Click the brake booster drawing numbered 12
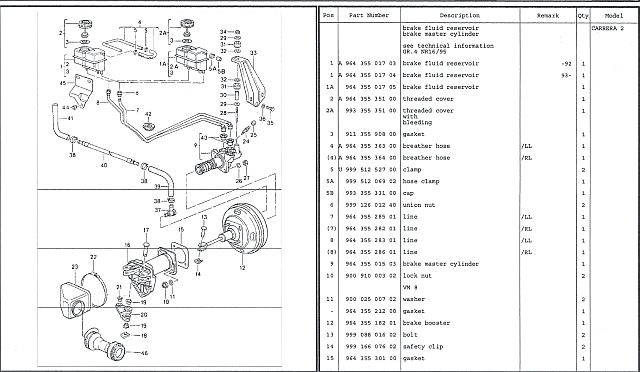Screen dimensions: 640x372 coord(244,229)
